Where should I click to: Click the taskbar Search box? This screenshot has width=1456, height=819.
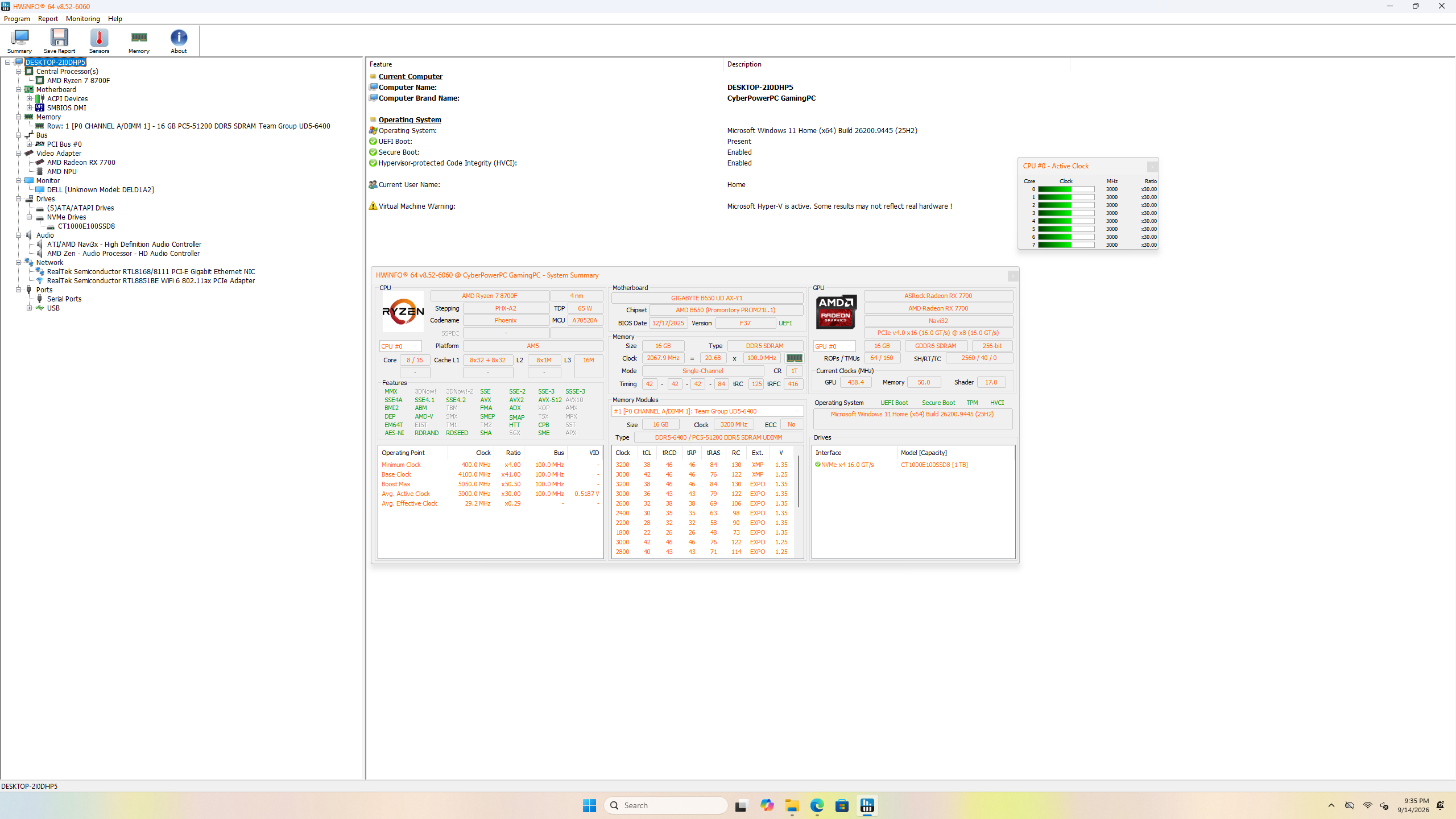pos(666,805)
